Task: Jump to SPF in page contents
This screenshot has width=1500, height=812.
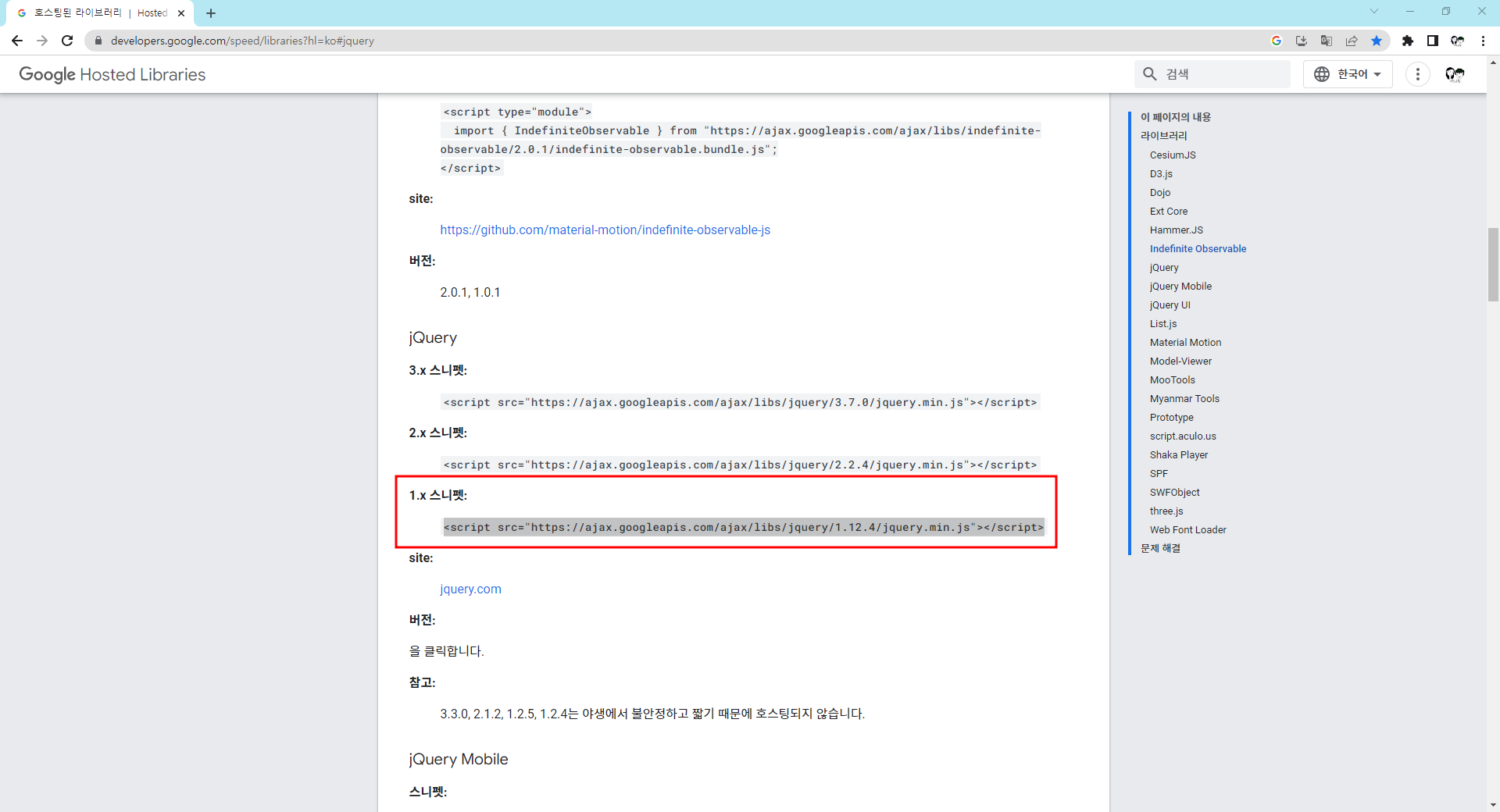Action: [1159, 473]
